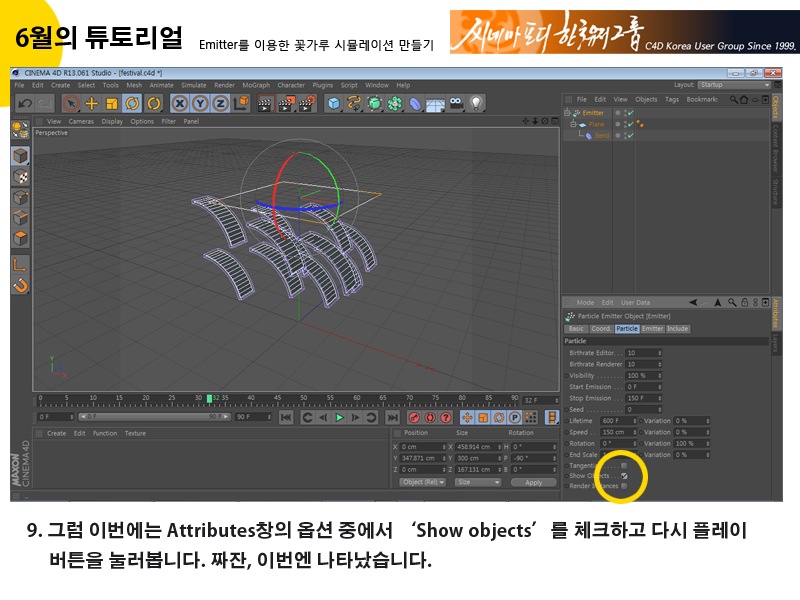Select the Live Selection tool

(71, 104)
